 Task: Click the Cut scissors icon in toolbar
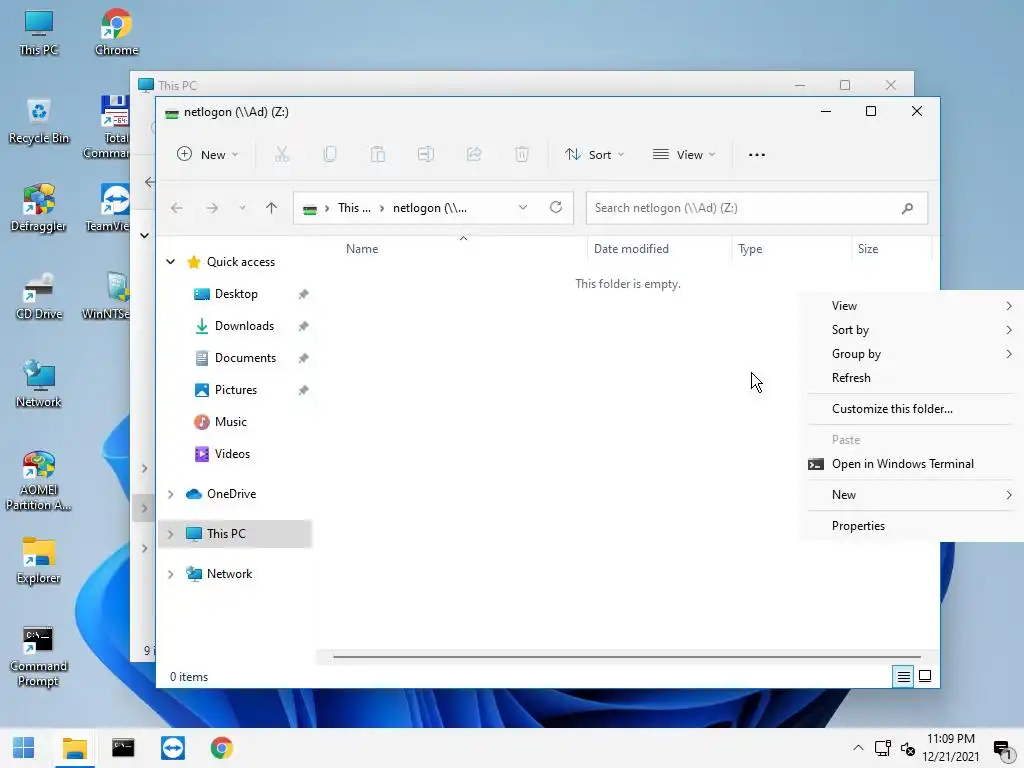[281, 155]
